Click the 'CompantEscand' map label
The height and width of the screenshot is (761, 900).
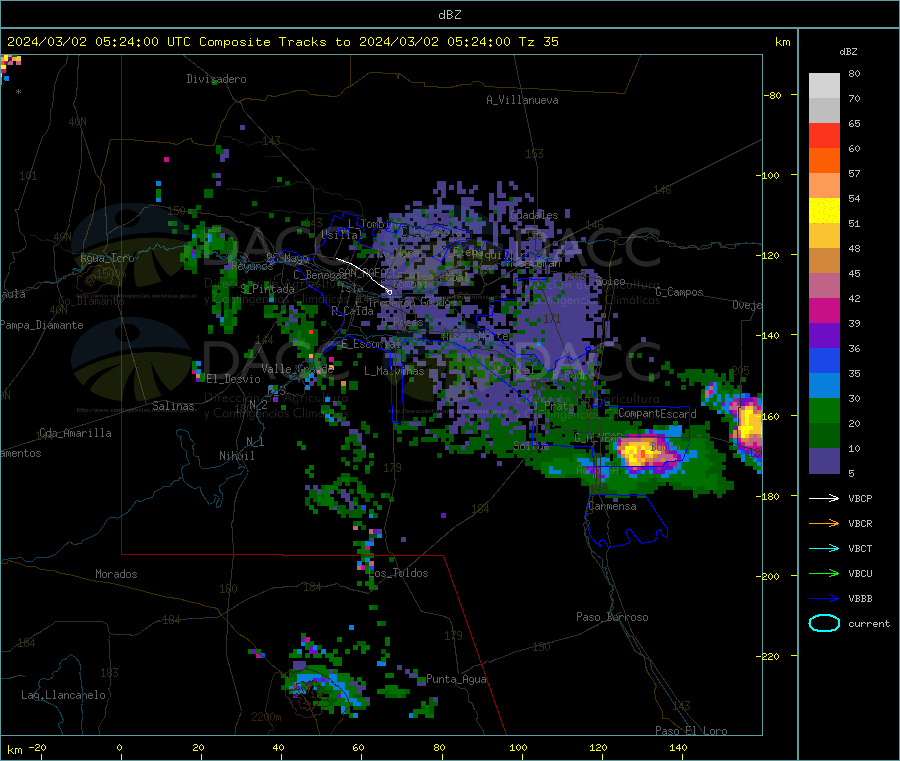(x=657, y=413)
